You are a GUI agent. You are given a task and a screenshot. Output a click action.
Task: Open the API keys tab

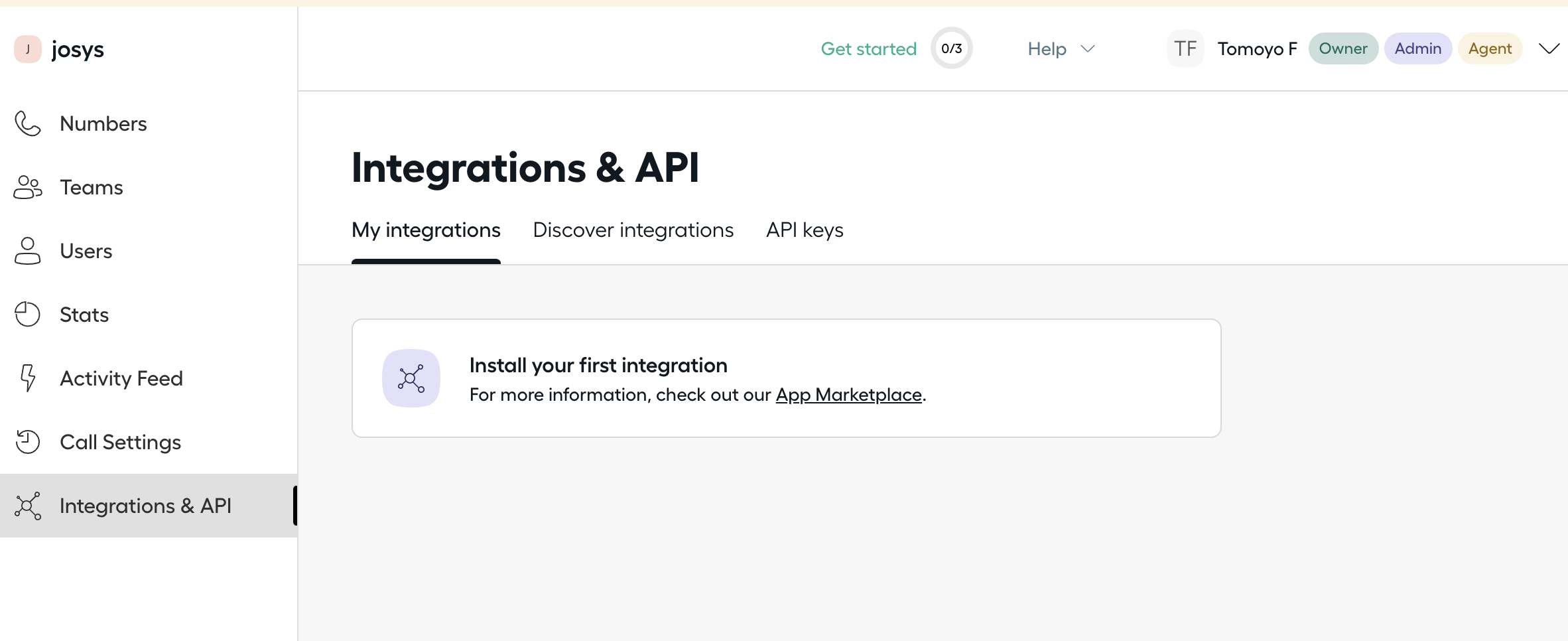point(804,230)
